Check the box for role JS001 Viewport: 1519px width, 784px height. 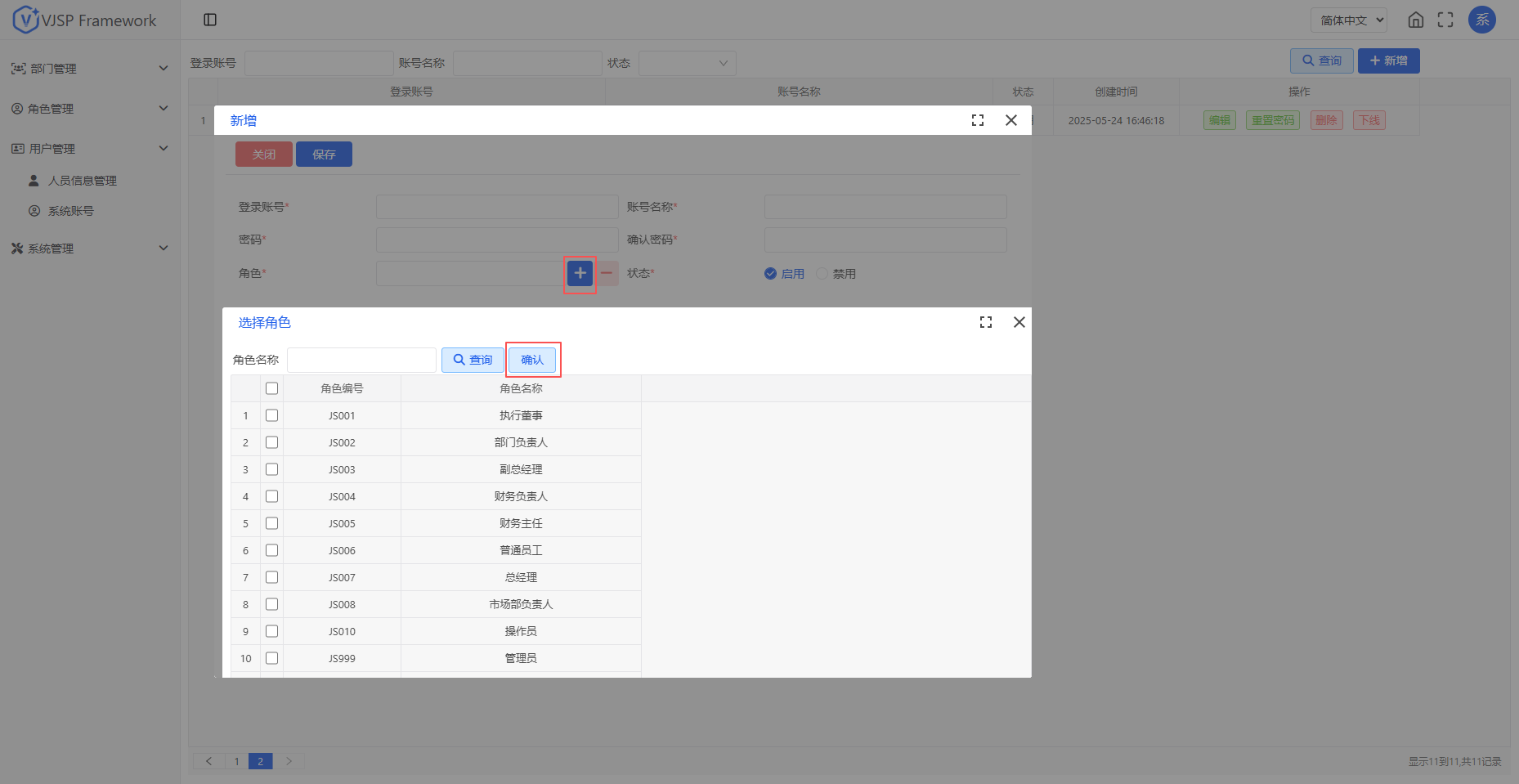coord(272,415)
